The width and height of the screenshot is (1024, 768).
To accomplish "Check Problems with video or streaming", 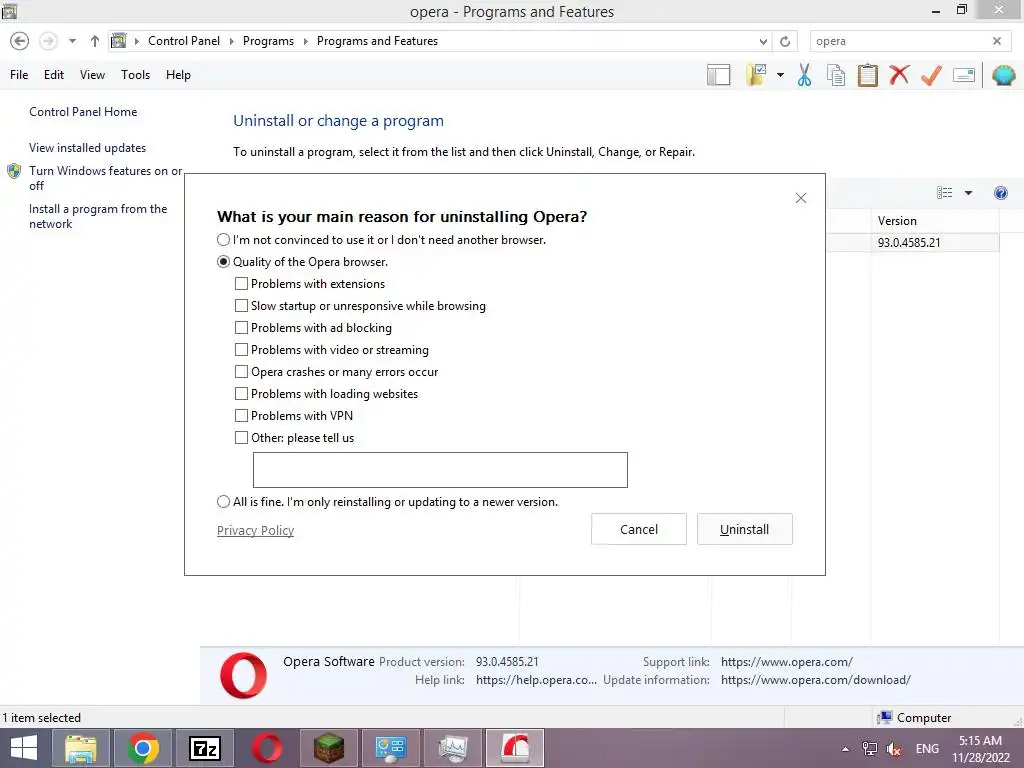I will point(241,349).
